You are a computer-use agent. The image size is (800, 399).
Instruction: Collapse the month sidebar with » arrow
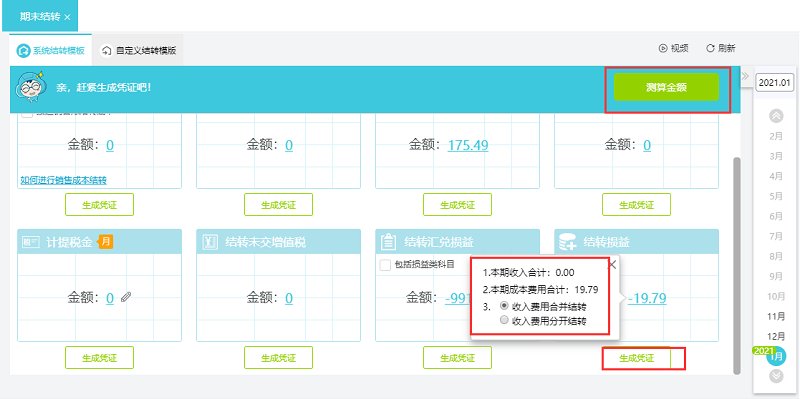pyautogui.click(x=745, y=77)
